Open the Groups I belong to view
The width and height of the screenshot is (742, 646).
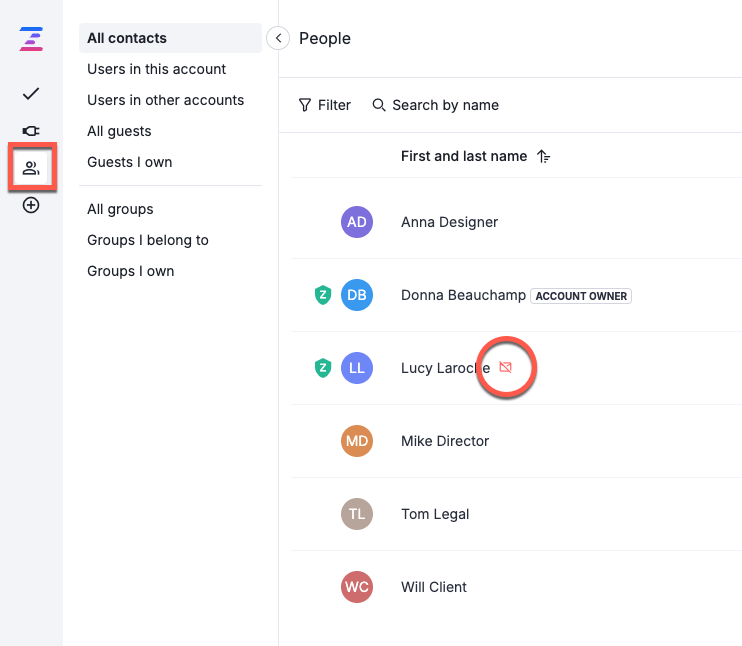pyautogui.click(x=147, y=240)
